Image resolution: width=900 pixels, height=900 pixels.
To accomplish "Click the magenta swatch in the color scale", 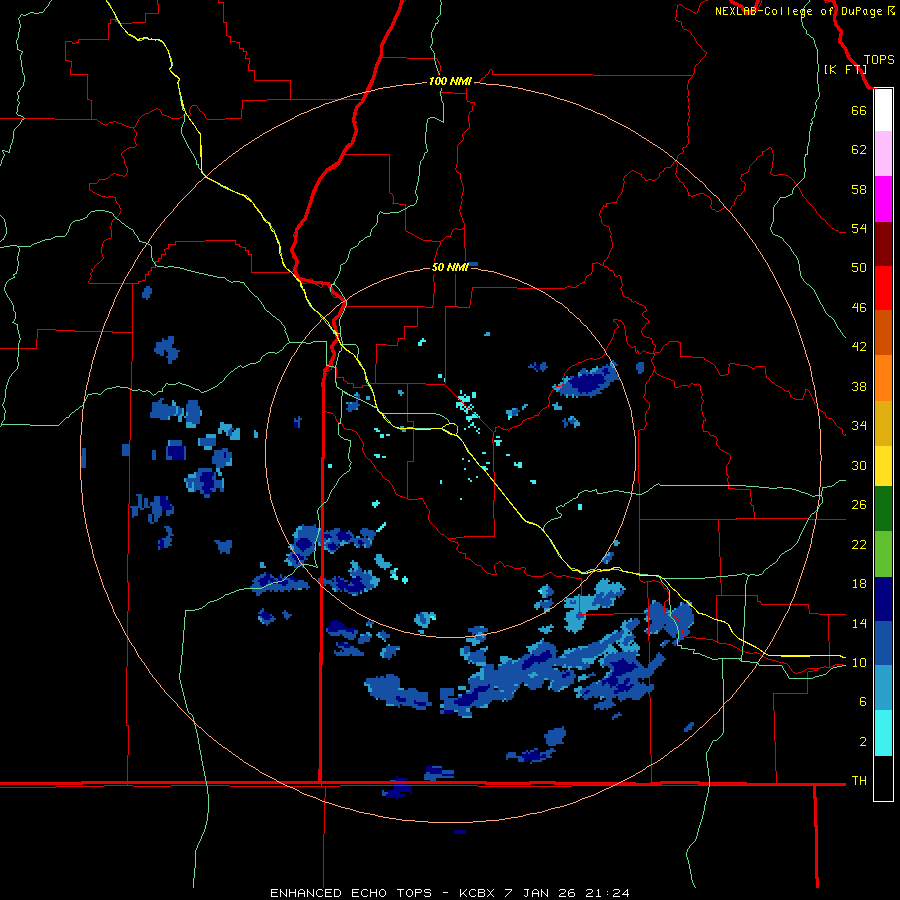I will pyautogui.click(x=883, y=199).
